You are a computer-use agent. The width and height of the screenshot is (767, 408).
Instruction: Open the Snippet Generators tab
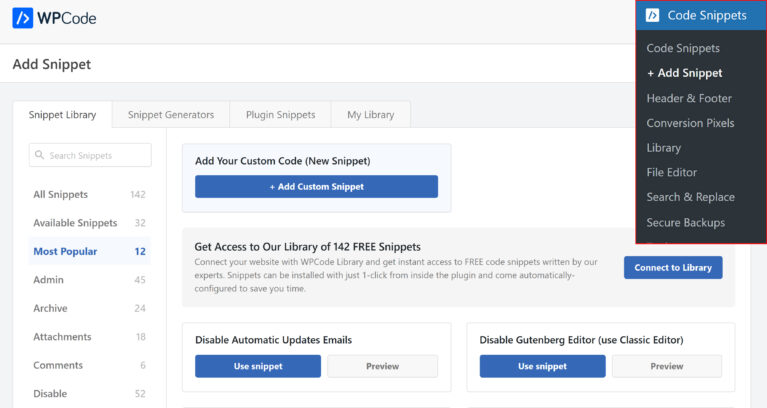pyautogui.click(x=171, y=114)
